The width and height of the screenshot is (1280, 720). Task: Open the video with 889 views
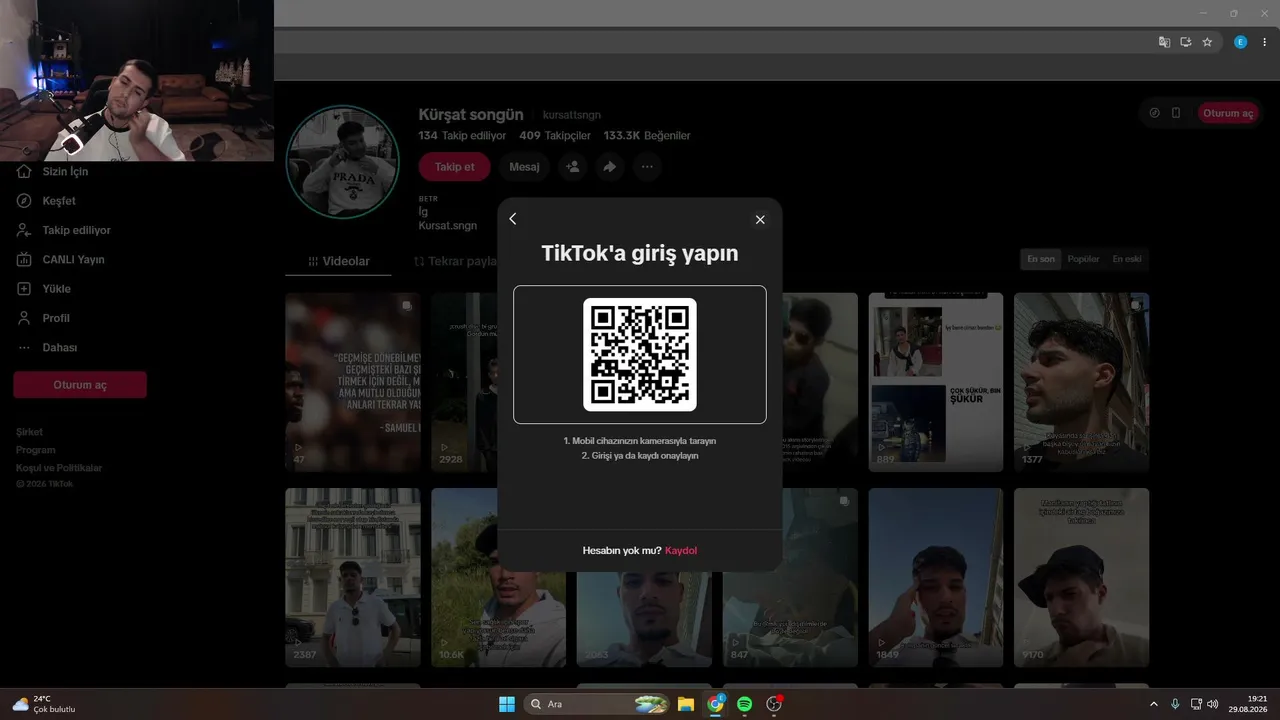(x=936, y=382)
